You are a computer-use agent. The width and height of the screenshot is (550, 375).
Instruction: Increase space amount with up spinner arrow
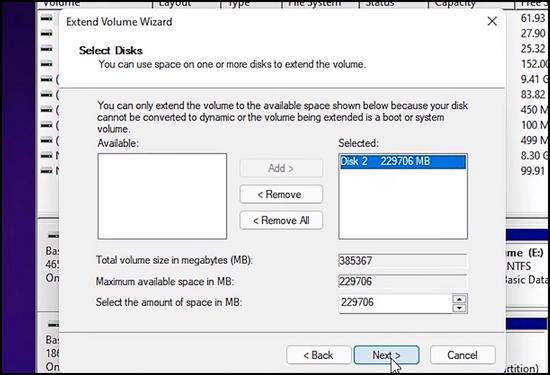pos(459,299)
